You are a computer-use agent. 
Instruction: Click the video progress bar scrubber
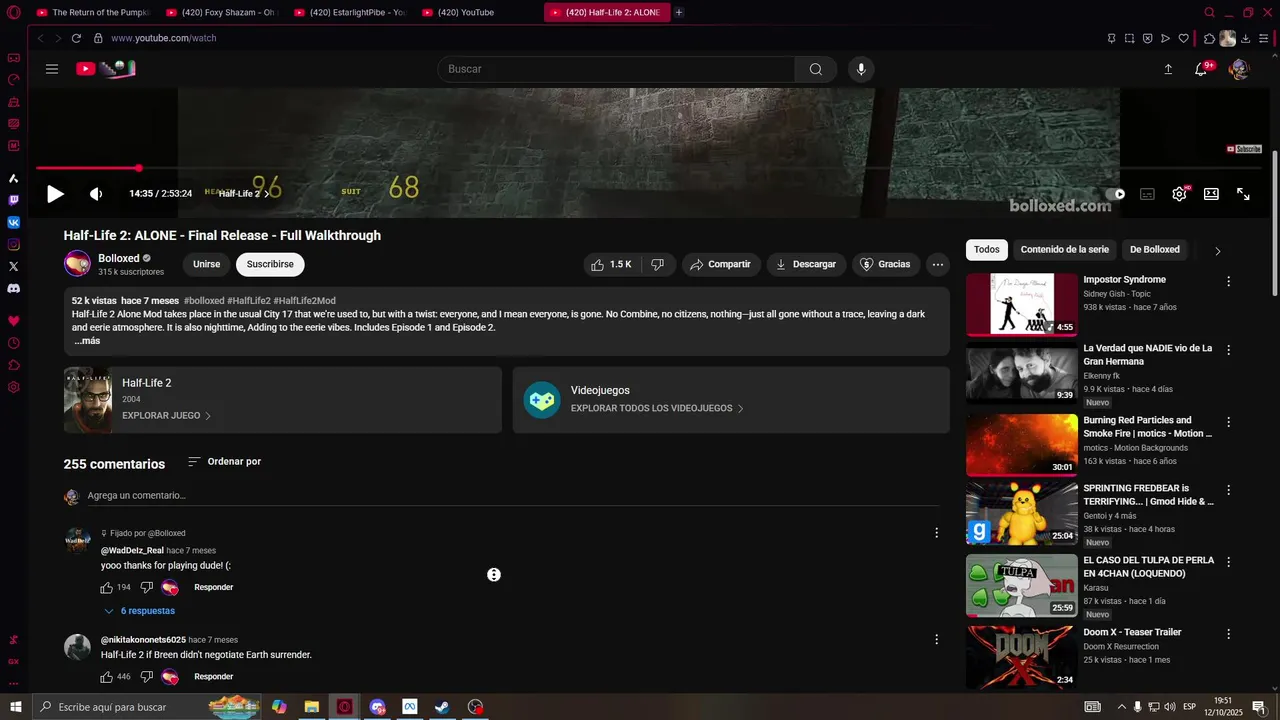click(139, 168)
